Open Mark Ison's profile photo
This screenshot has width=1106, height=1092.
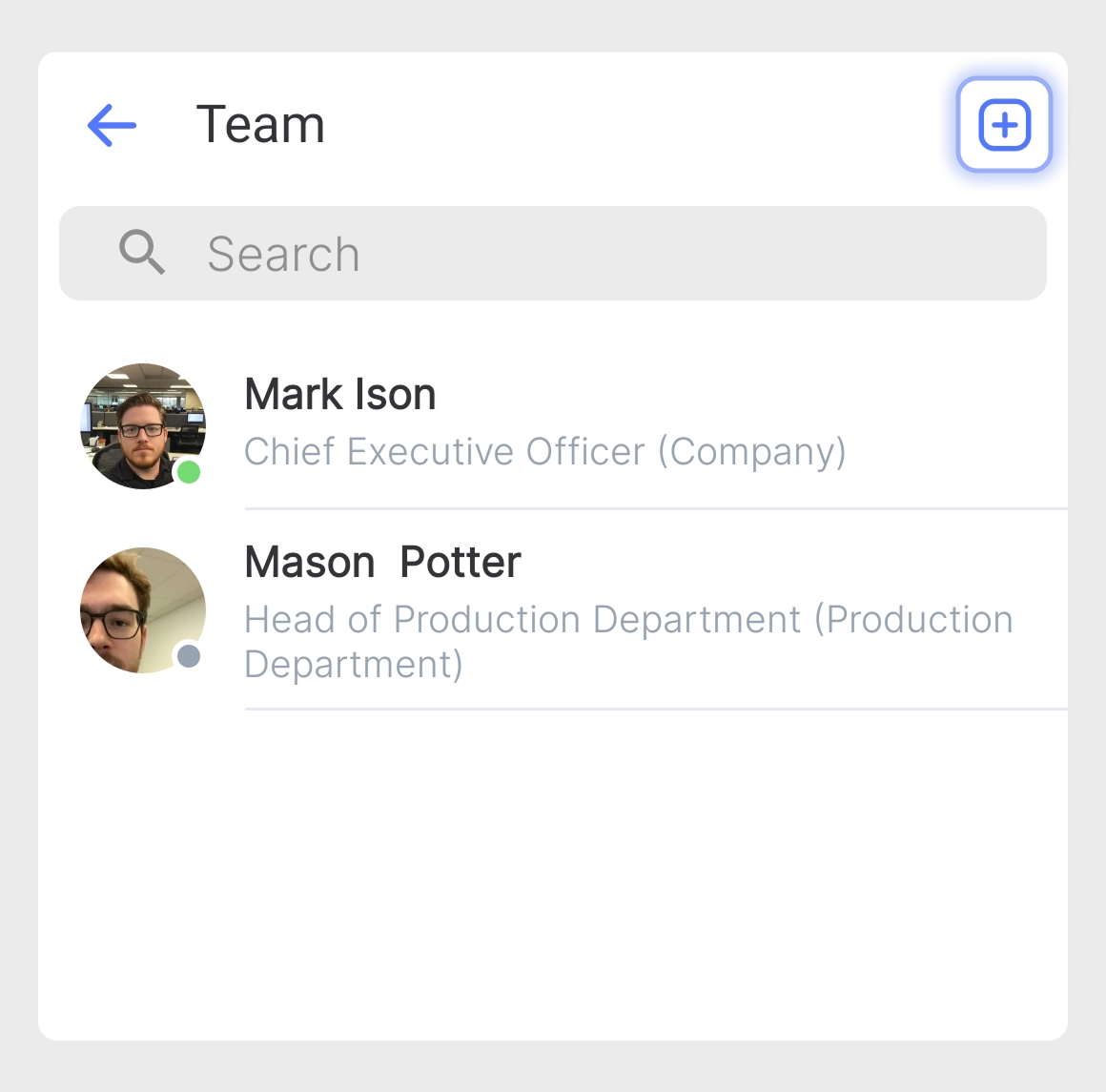(141, 424)
